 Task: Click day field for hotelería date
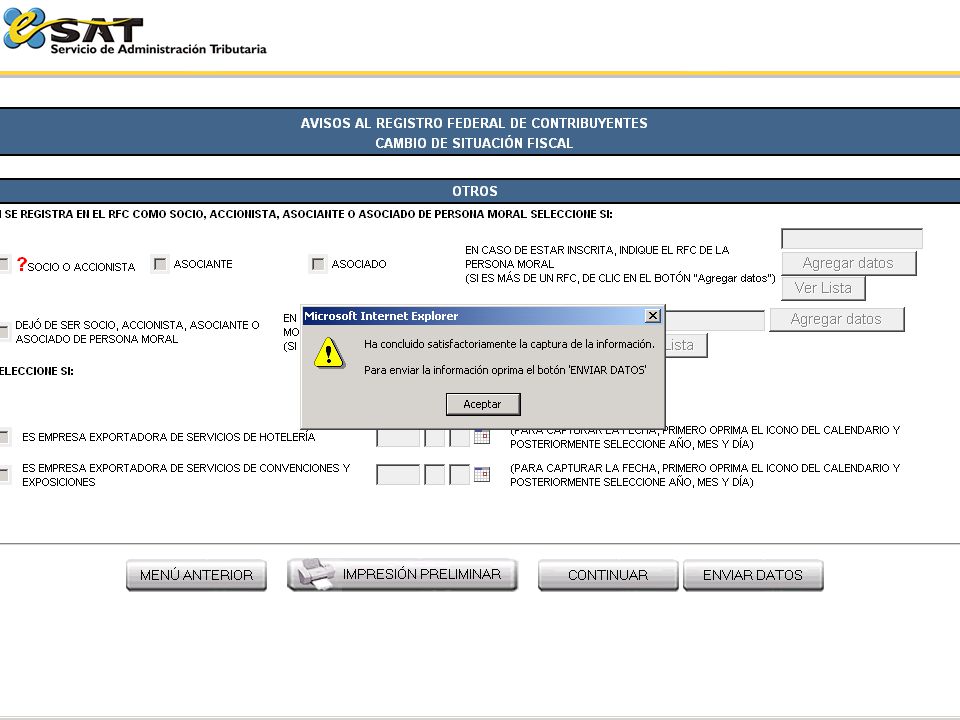459,437
